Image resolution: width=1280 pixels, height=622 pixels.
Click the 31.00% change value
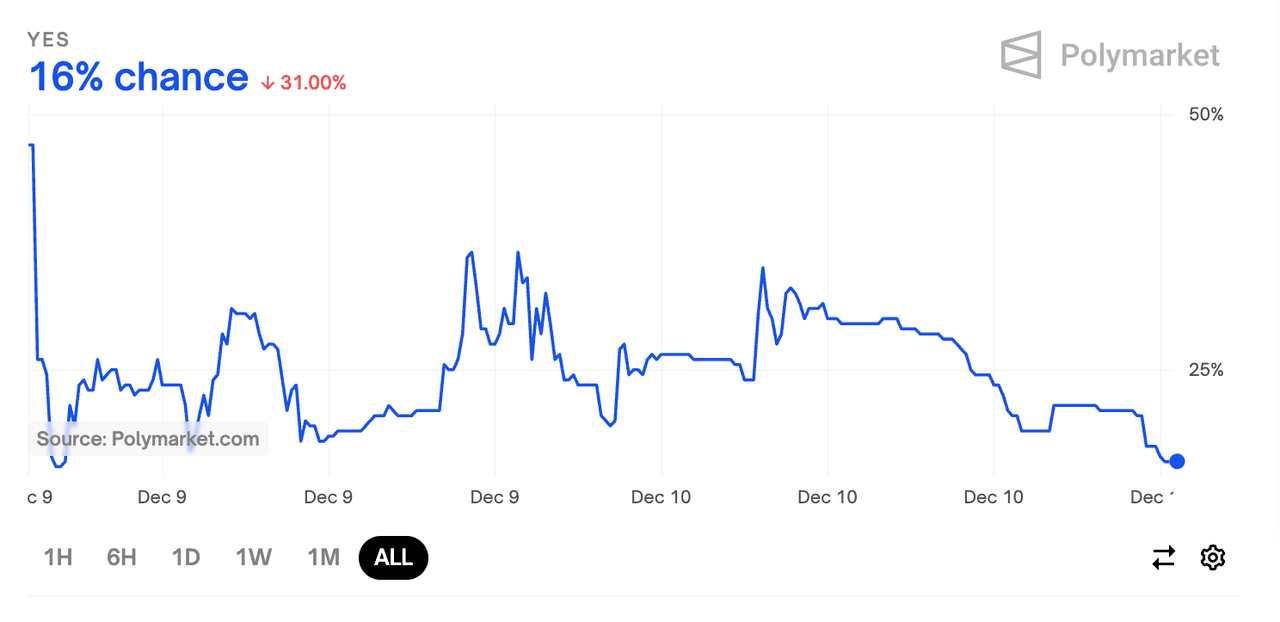point(313,83)
